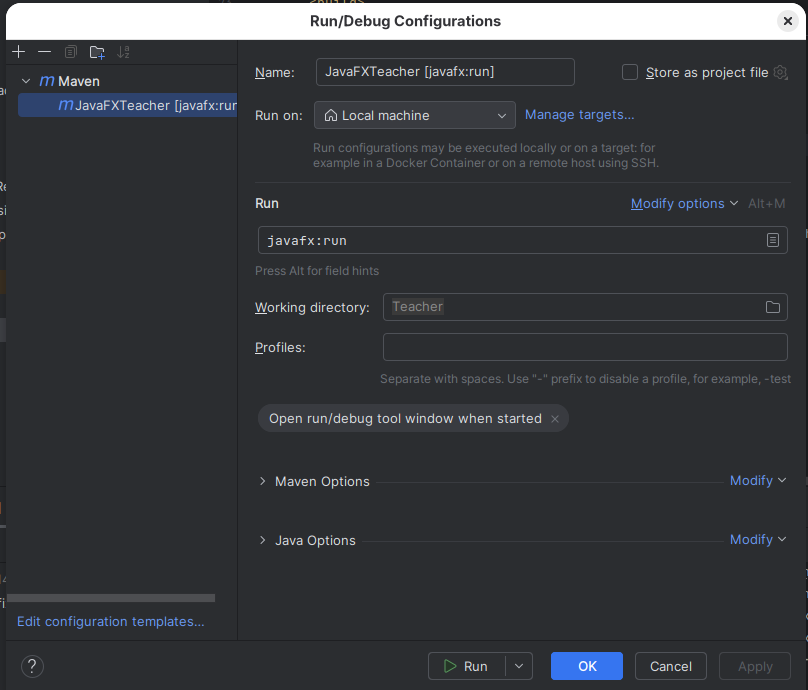Open the Run on Local machine dropdown

(415, 116)
